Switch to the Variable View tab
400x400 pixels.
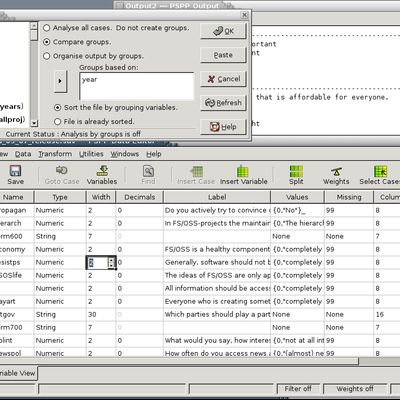click(18, 373)
